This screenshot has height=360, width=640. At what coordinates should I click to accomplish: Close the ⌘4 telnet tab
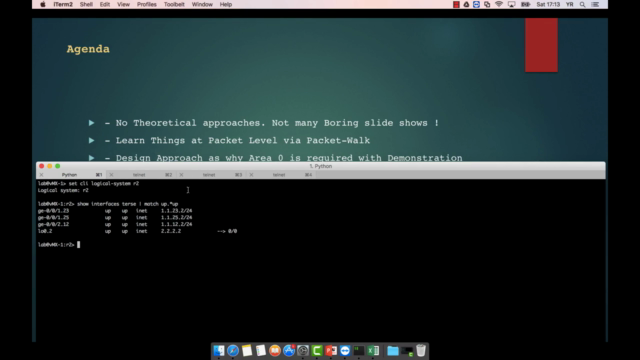tap(251, 175)
